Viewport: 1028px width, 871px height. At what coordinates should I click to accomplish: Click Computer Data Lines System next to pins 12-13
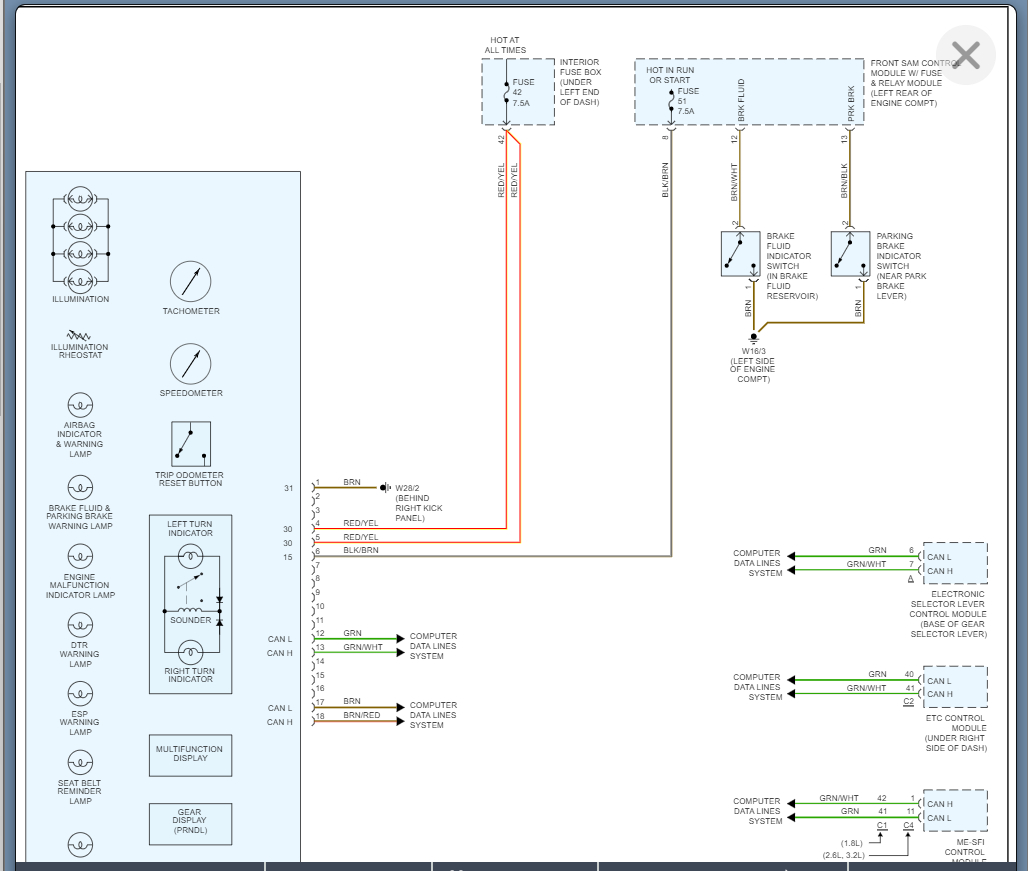pyautogui.click(x=433, y=646)
